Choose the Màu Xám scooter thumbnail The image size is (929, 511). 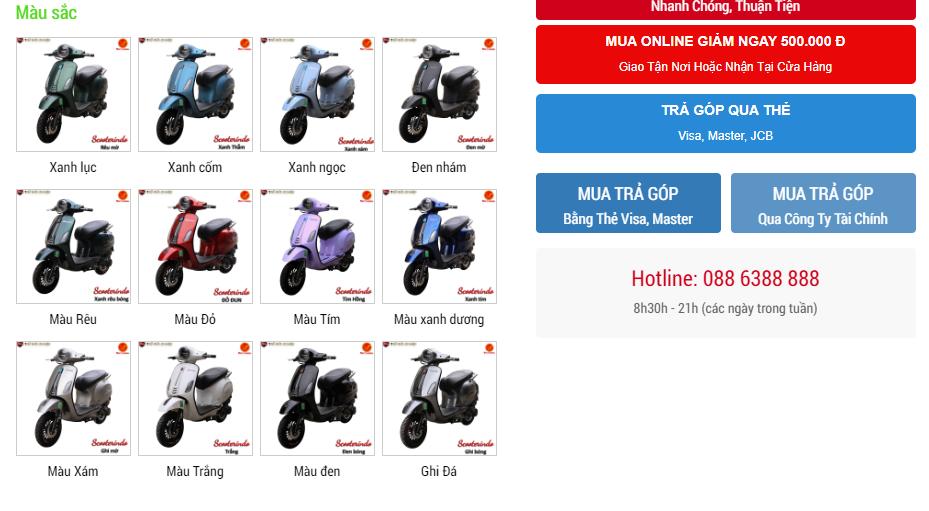click(x=73, y=398)
